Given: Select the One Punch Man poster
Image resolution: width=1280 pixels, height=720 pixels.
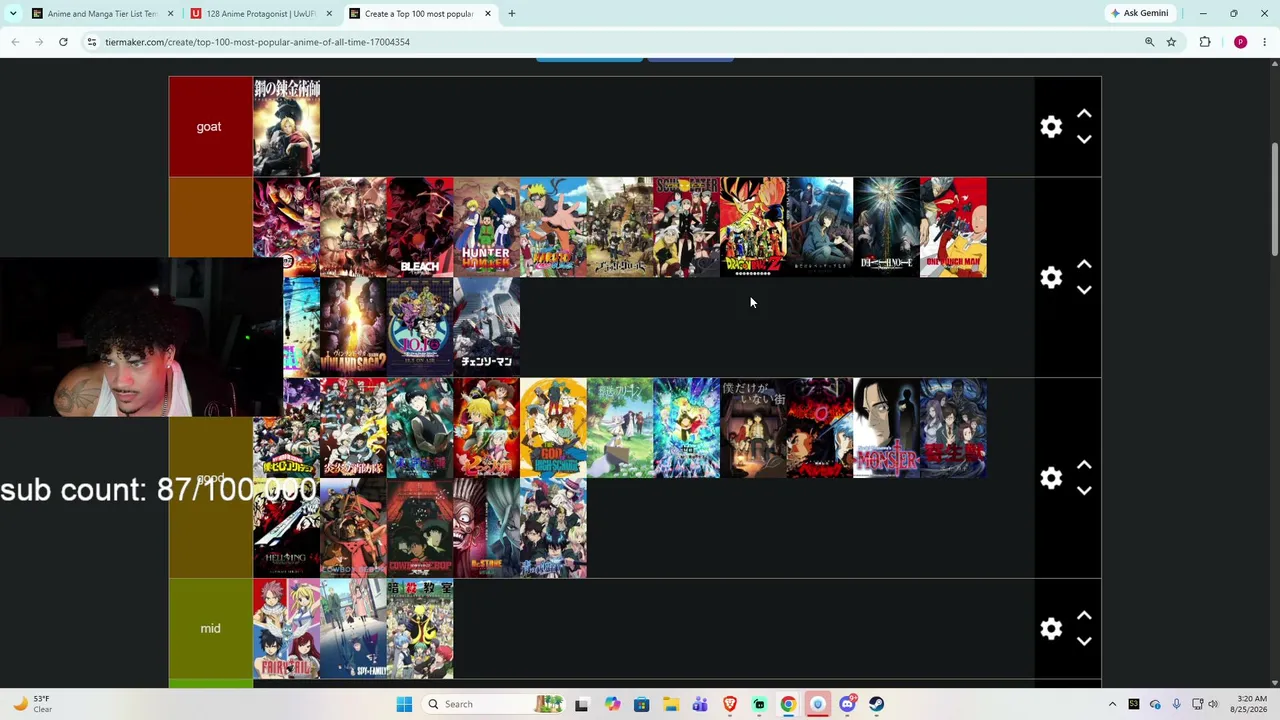Looking at the screenshot, I should (x=953, y=227).
